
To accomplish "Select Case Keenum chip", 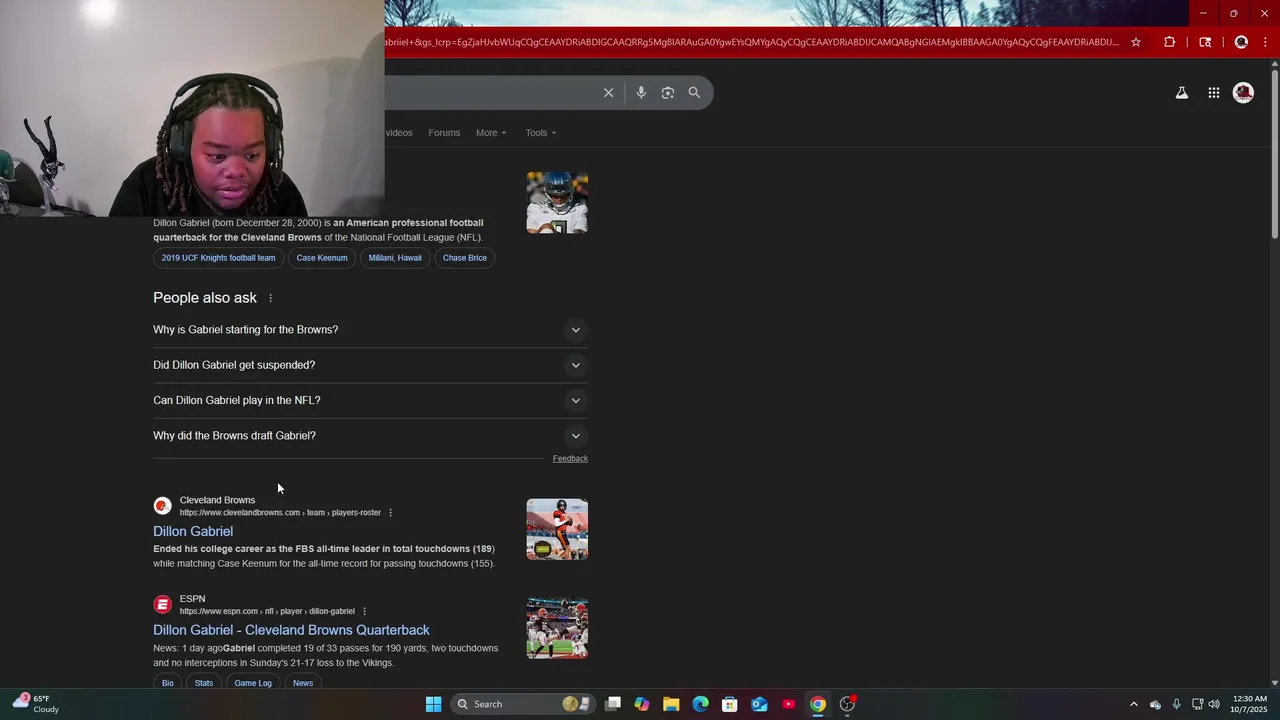I will tap(322, 258).
